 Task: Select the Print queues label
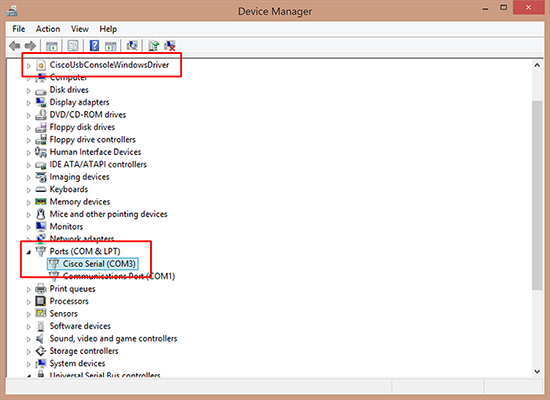click(x=72, y=289)
